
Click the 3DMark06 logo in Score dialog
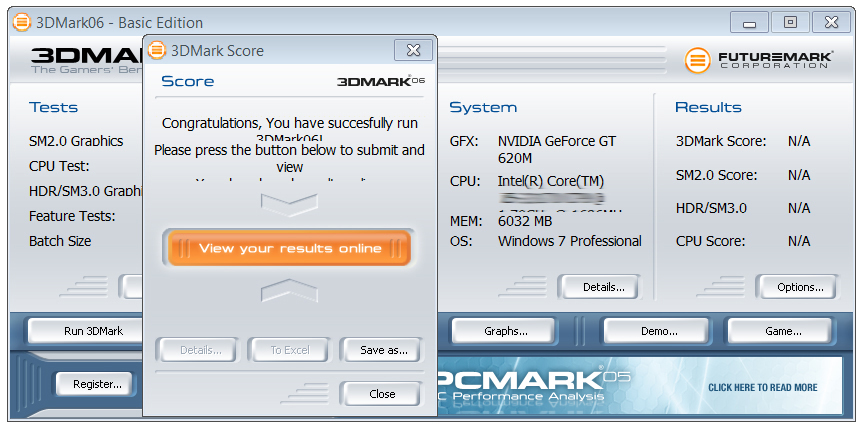click(x=380, y=81)
